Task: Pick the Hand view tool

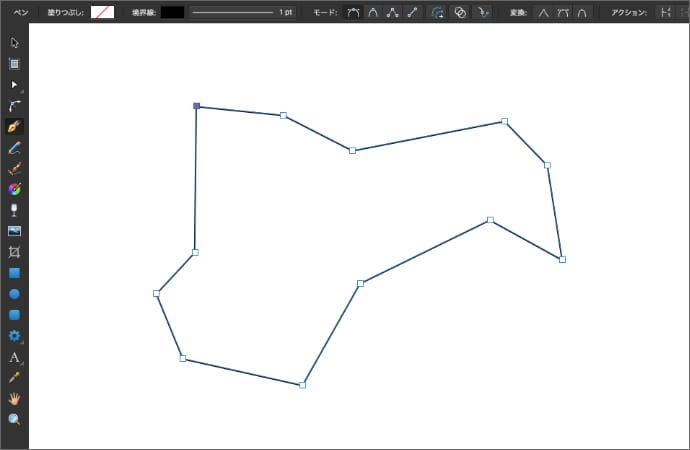Action: tap(14, 398)
